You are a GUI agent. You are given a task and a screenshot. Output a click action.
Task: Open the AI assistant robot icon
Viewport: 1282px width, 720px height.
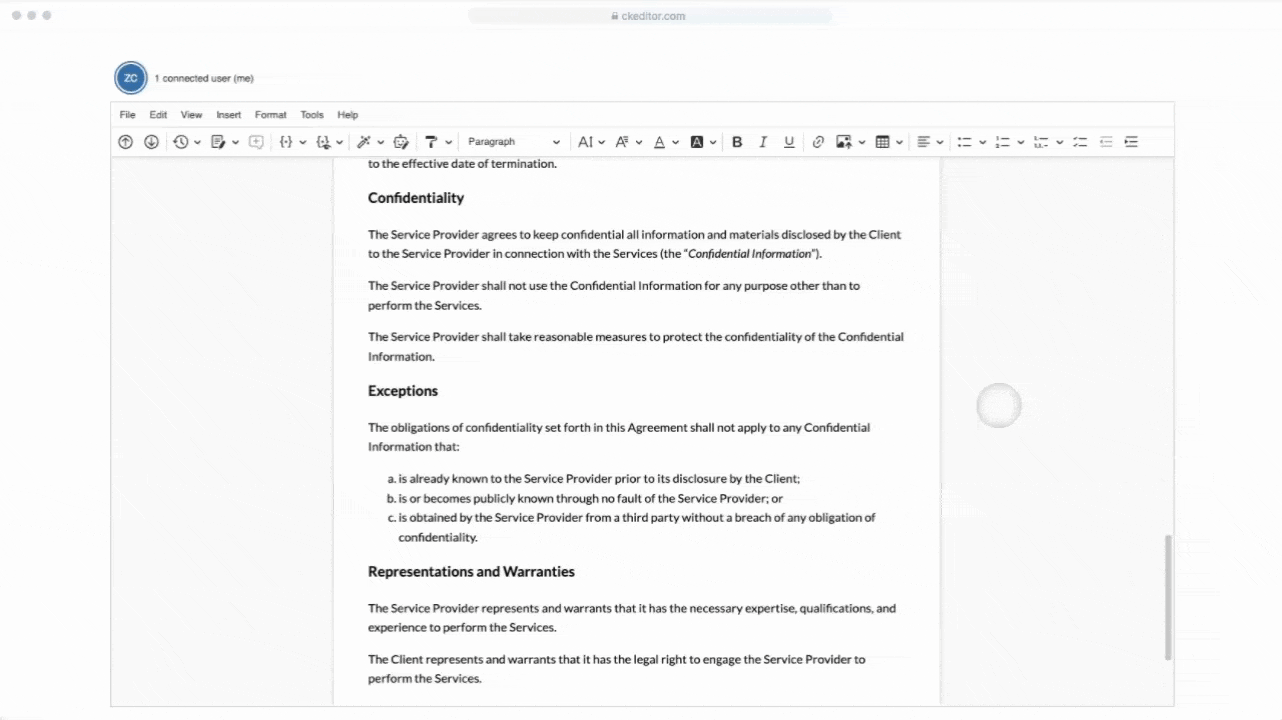402,142
